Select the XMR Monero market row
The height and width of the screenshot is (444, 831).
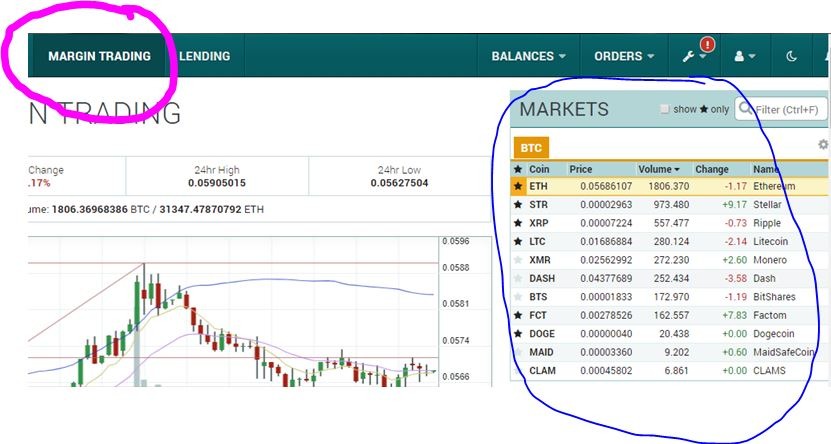coord(669,260)
